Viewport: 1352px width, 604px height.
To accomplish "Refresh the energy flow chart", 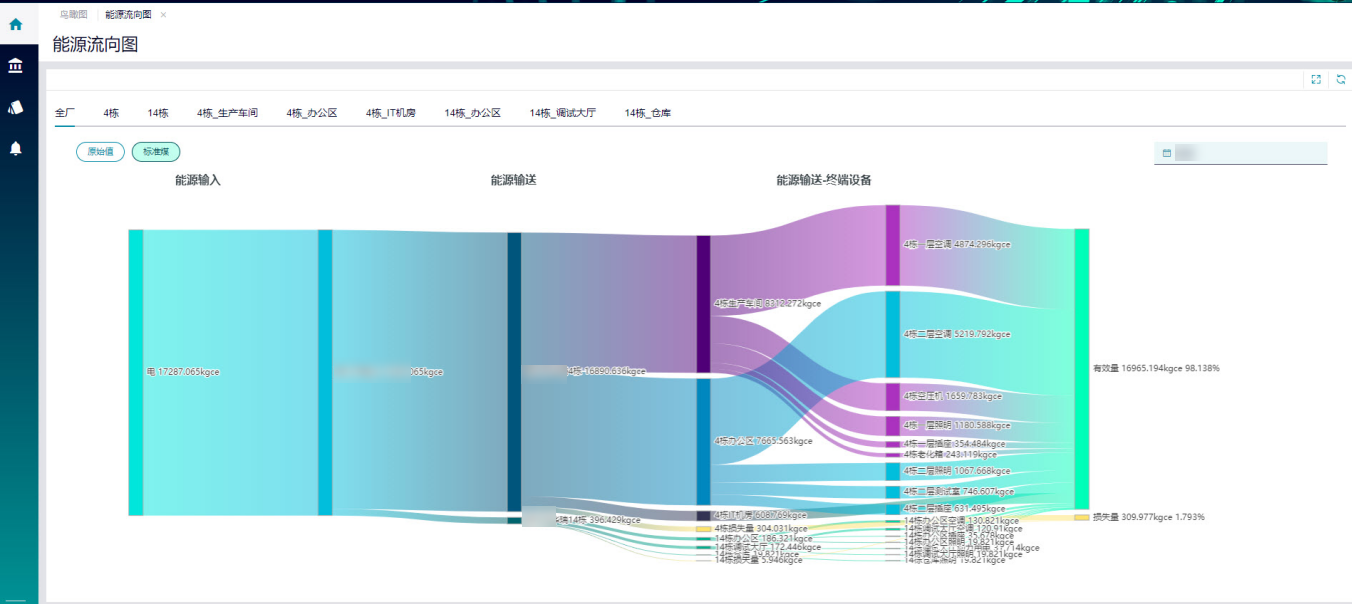I will tap(1341, 79).
